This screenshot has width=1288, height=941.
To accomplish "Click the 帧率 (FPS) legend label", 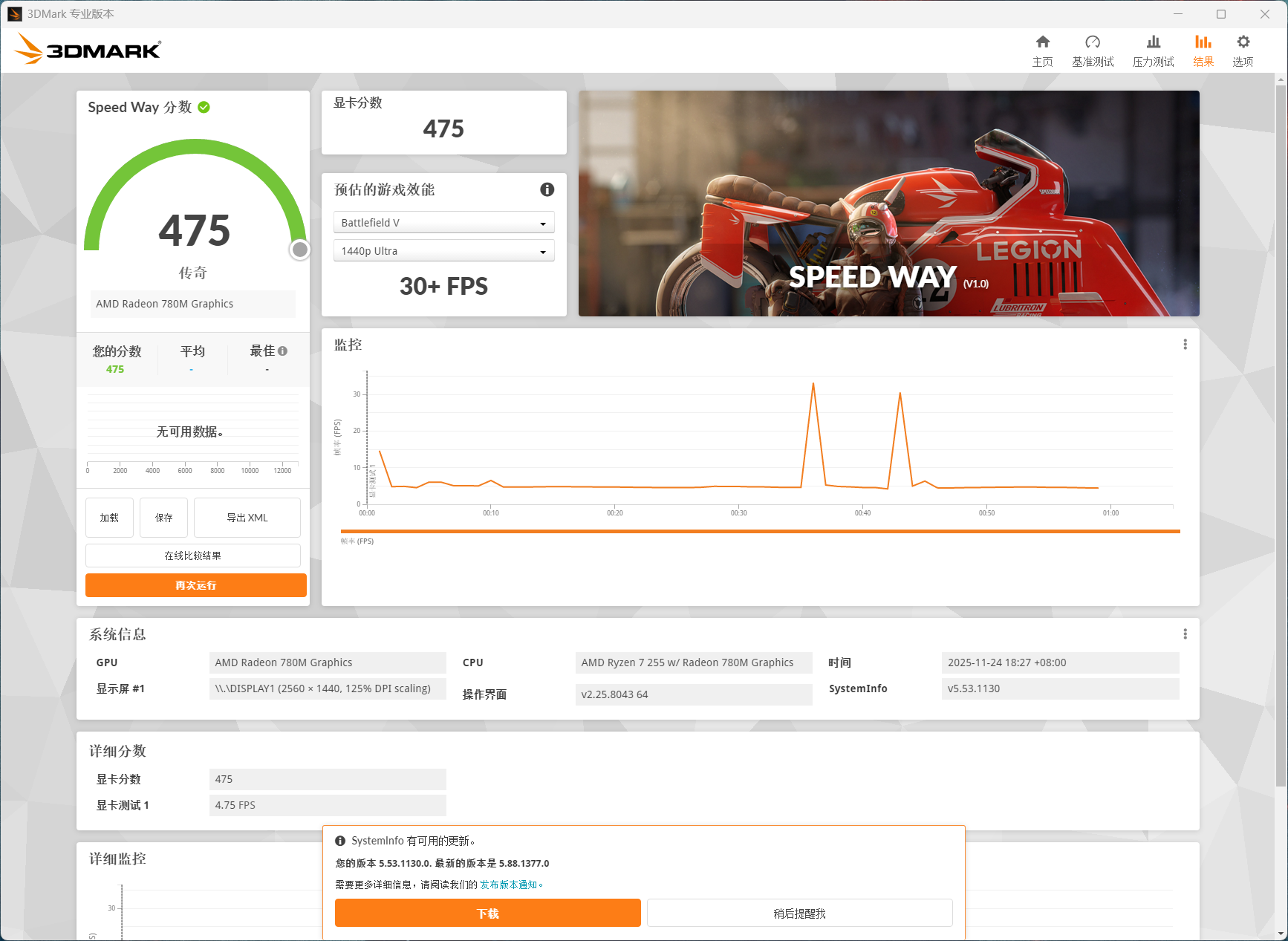I will [357, 541].
